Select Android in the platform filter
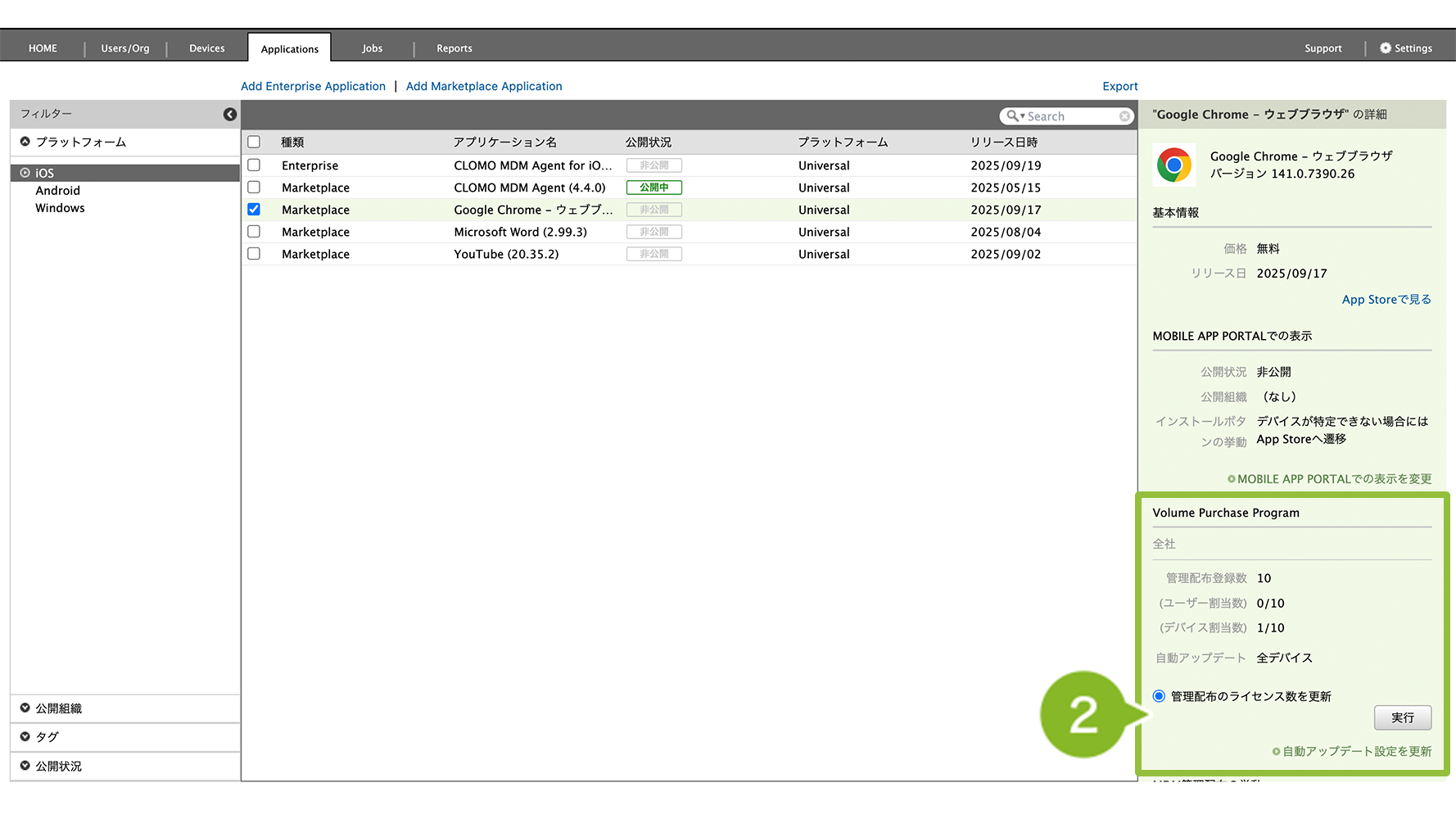The image size is (1456, 819). coord(57,191)
